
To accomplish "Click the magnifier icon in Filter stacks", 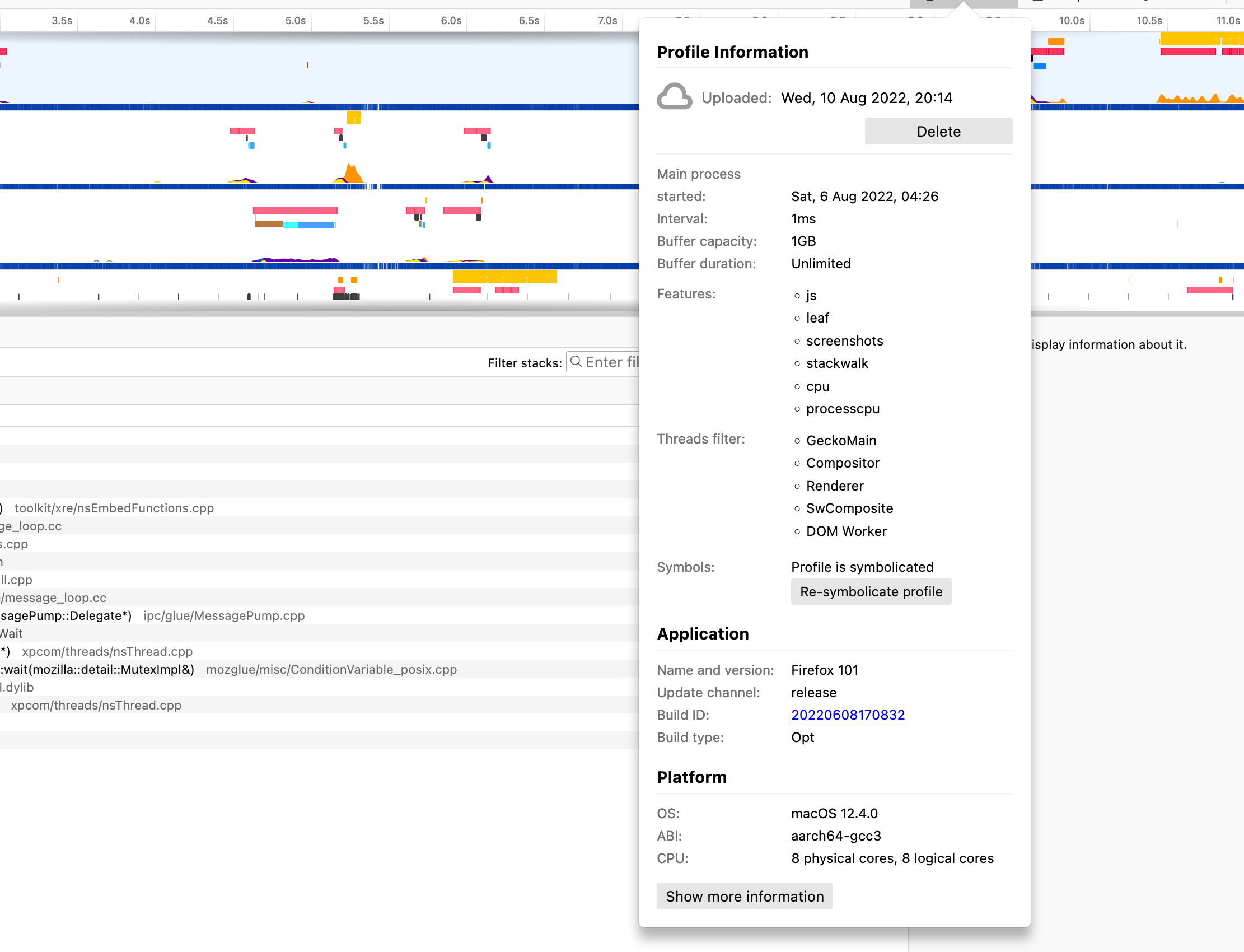I will pos(576,362).
